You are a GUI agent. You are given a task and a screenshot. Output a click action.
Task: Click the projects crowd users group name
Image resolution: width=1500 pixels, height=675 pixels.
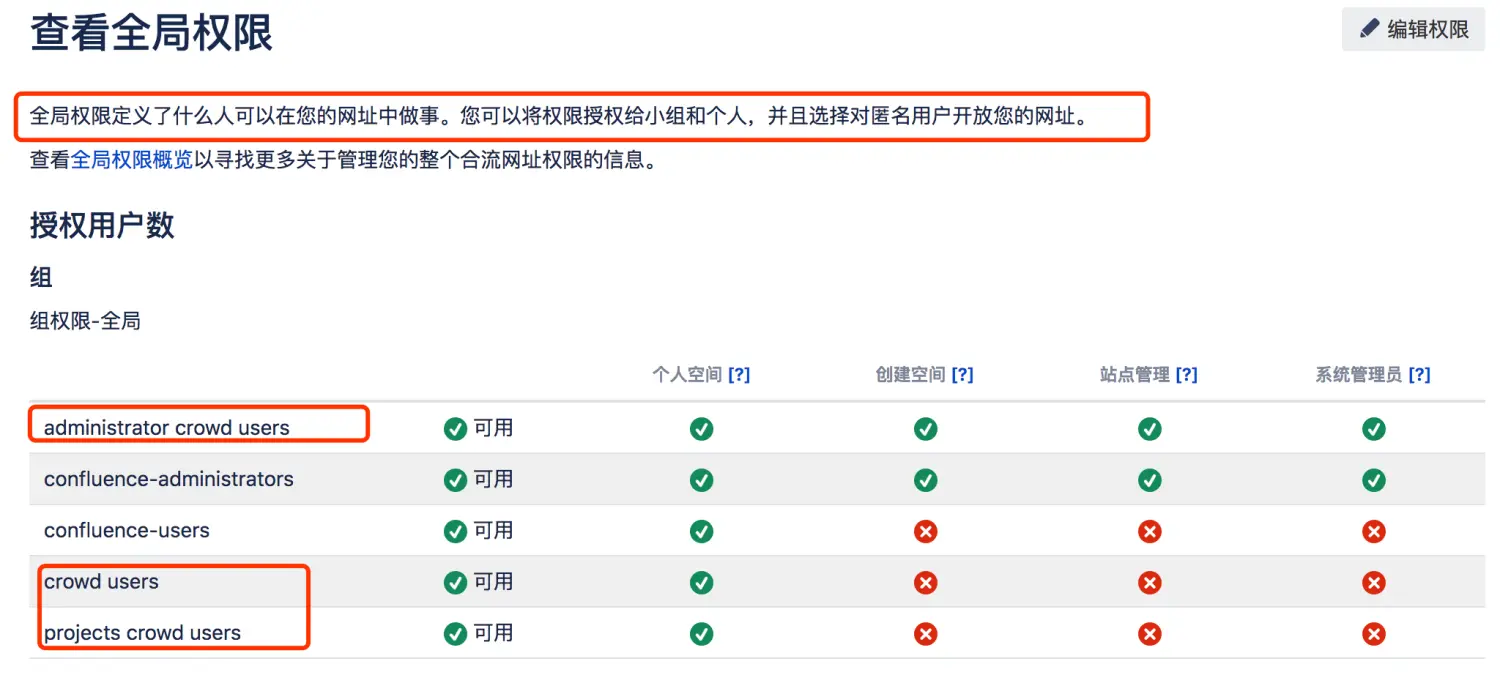(x=142, y=633)
